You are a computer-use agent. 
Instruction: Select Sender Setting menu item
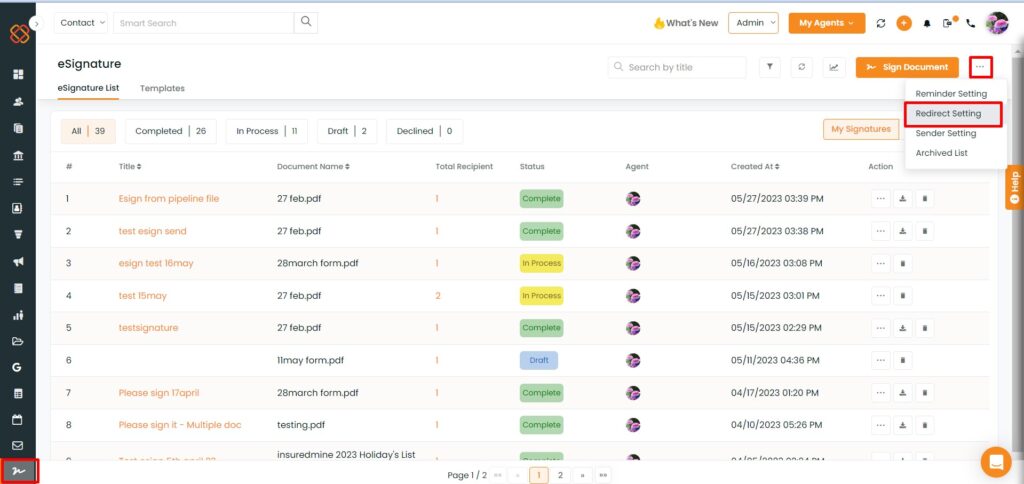pyautogui.click(x=946, y=133)
